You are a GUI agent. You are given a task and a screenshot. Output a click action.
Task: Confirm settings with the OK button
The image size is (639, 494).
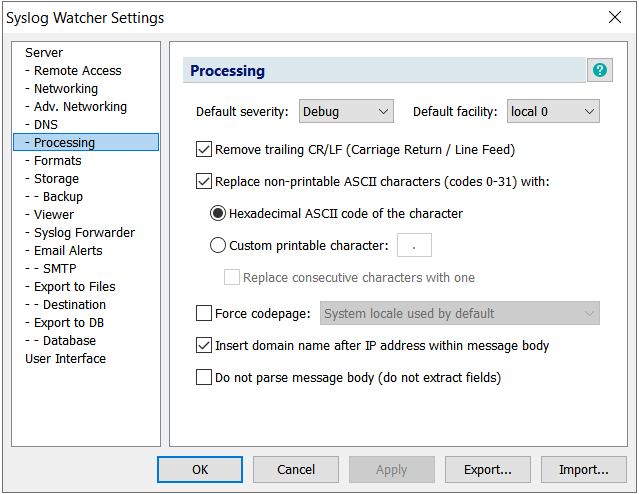point(200,470)
